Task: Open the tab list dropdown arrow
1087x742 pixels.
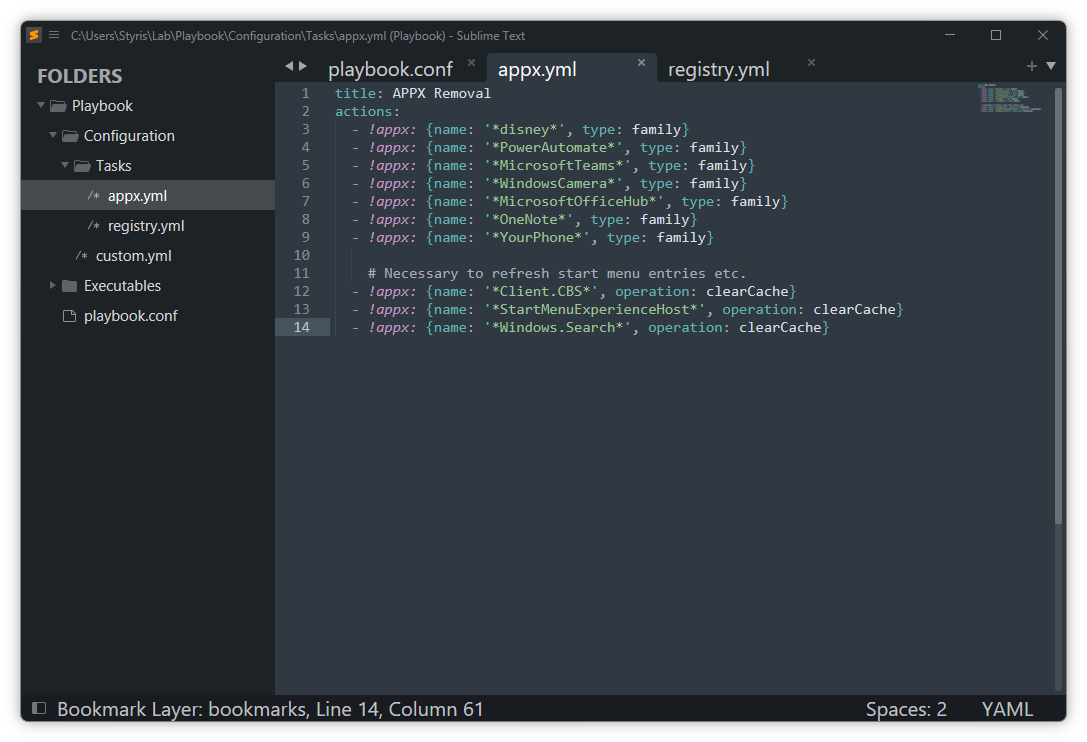Action: click(x=1051, y=66)
